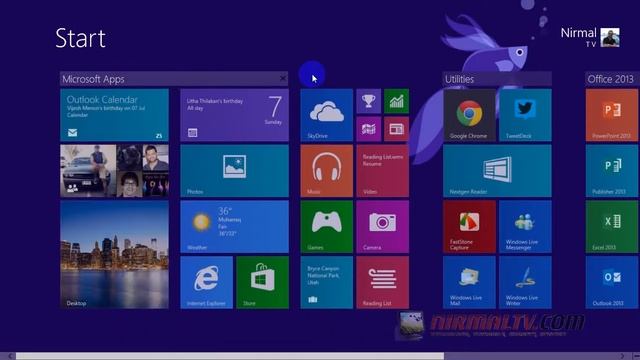Image resolution: width=640 pixels, height=360 pixels.
Task: Launch the Music headphones tile
Action: coord(327,171)
